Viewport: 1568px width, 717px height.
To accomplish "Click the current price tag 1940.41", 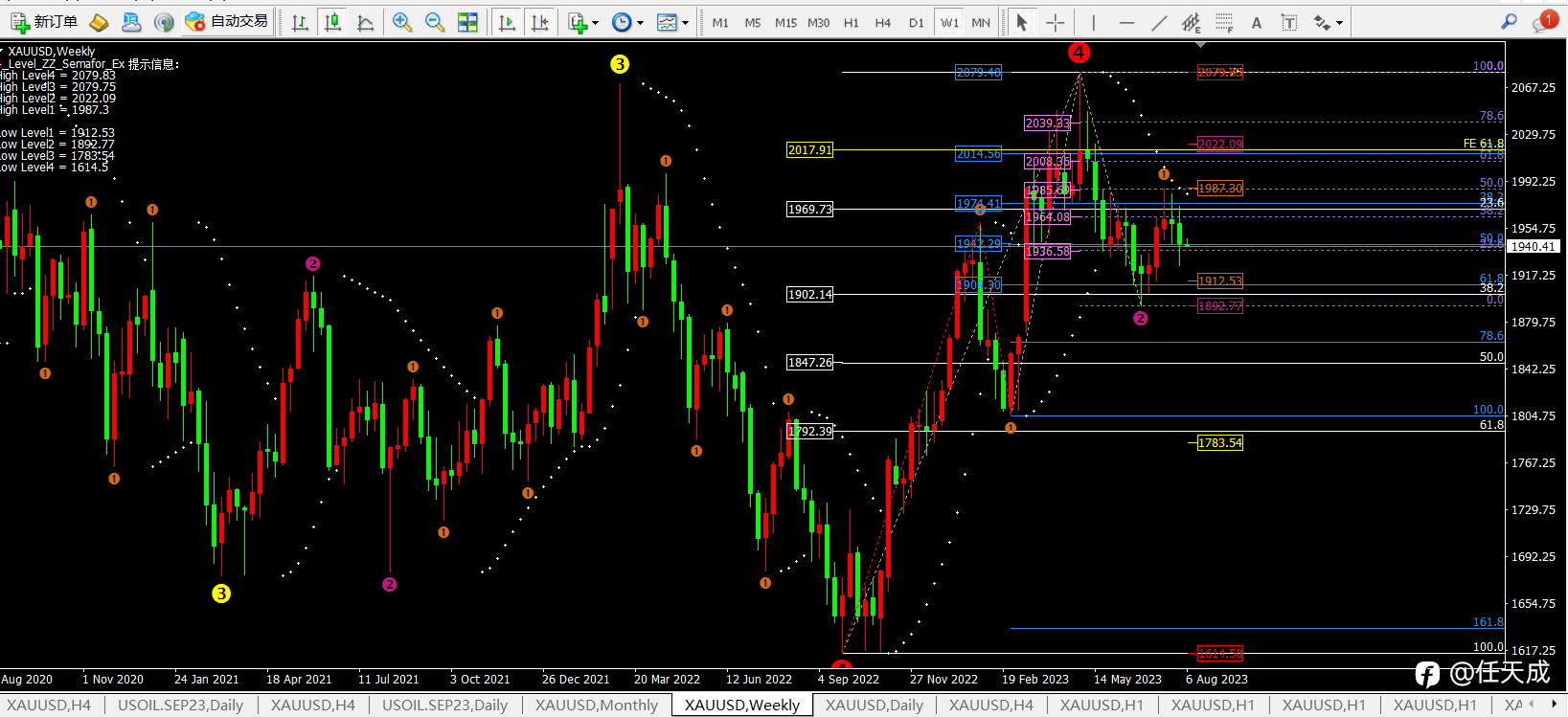I will pos(1534,247).
